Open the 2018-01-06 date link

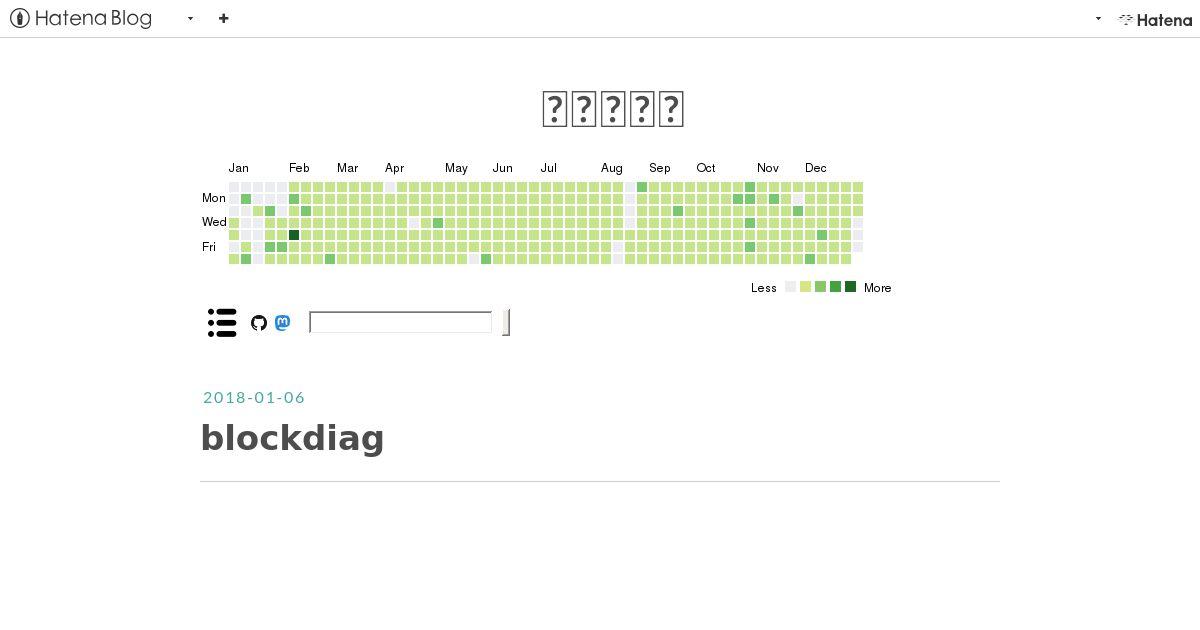254,398
